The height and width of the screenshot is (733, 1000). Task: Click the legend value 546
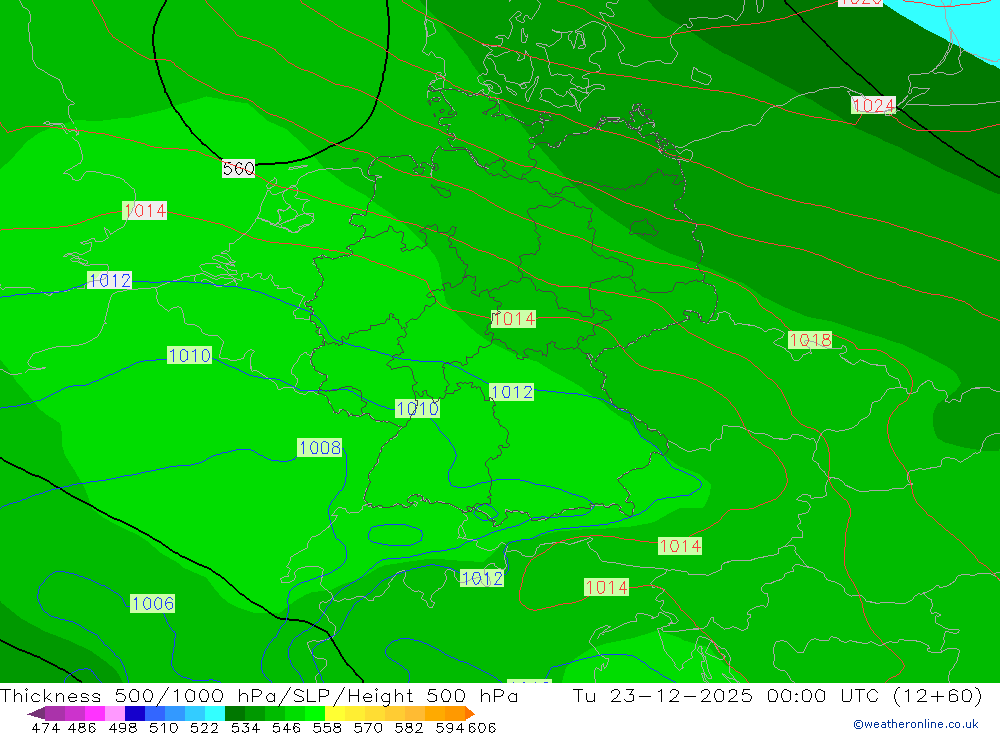point(286,727)
